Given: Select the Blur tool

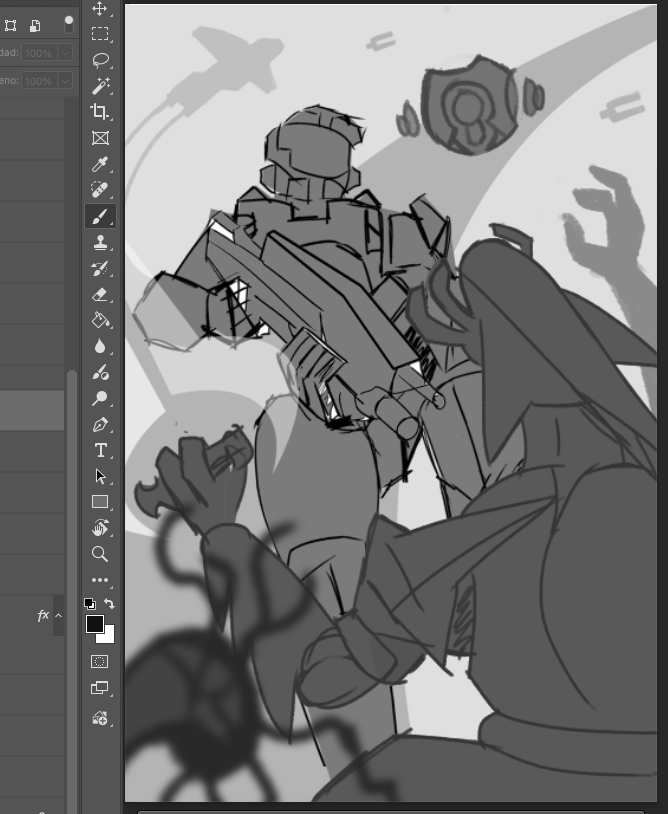Looking at the screenshot, I should 100,346.
